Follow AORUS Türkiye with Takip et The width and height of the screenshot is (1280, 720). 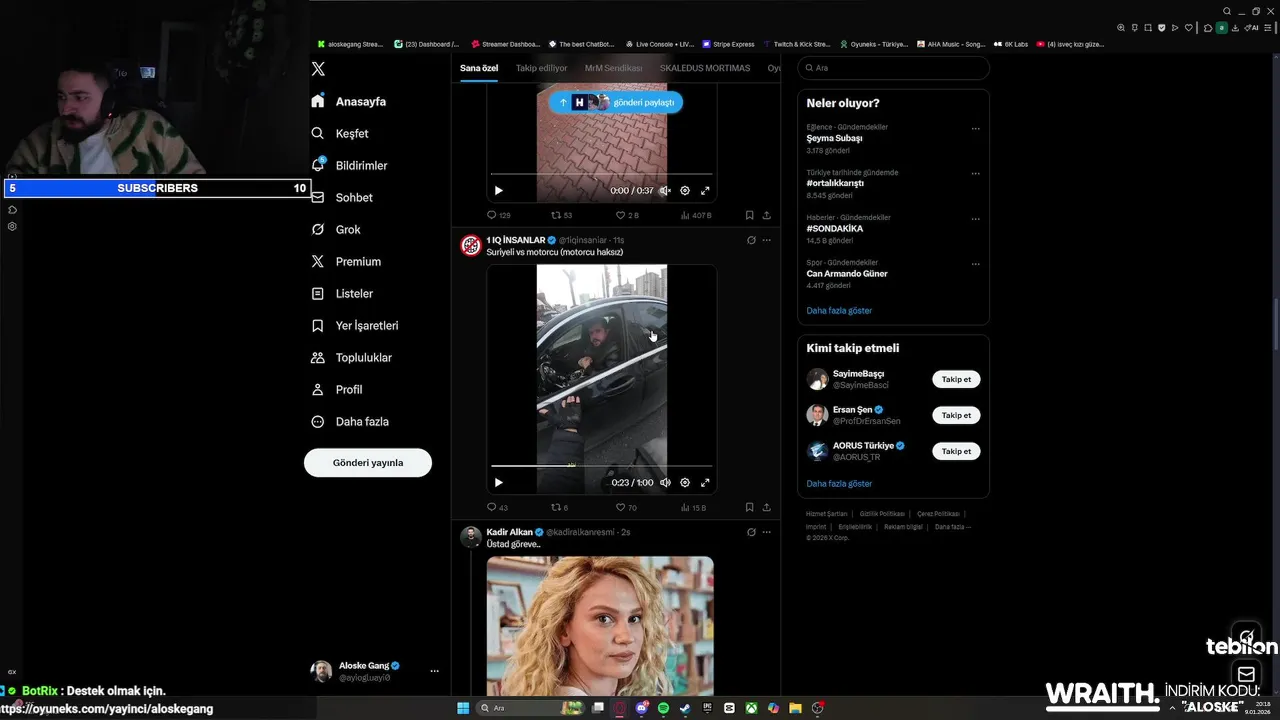(956, 451)
